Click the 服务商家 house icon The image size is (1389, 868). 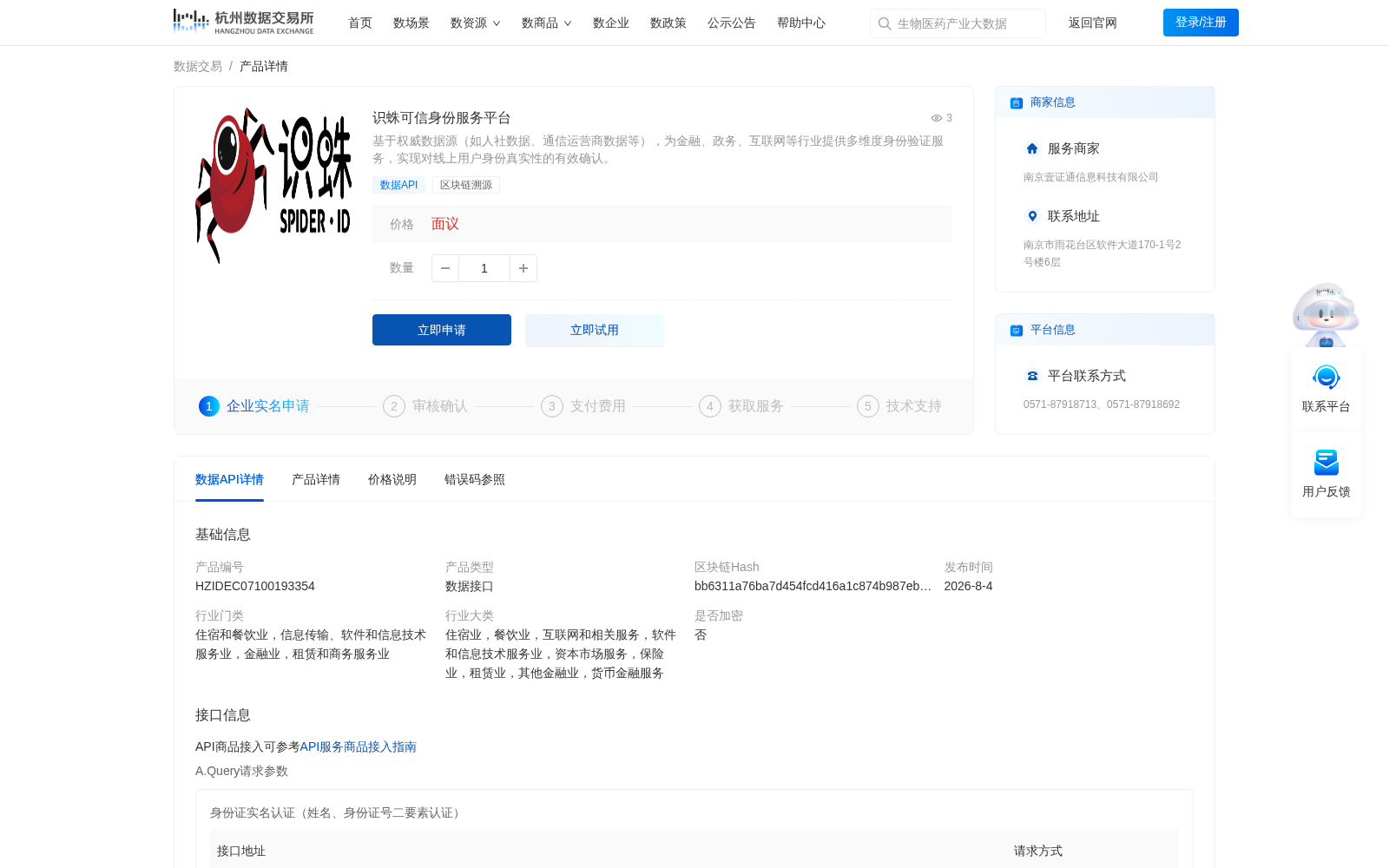(x=1032, y=148)
